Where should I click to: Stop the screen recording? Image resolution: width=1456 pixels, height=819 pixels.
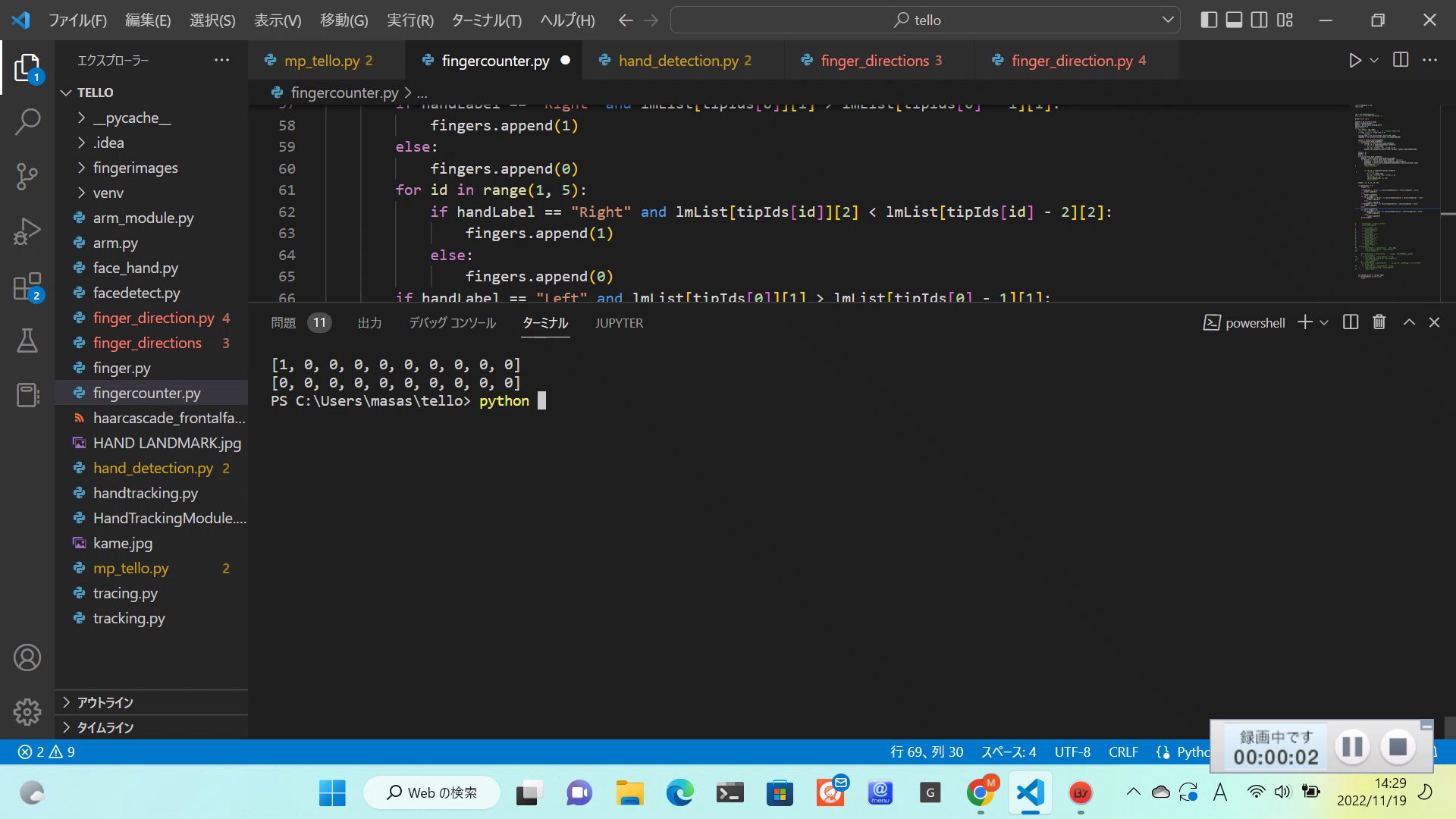coord(1398,747)
